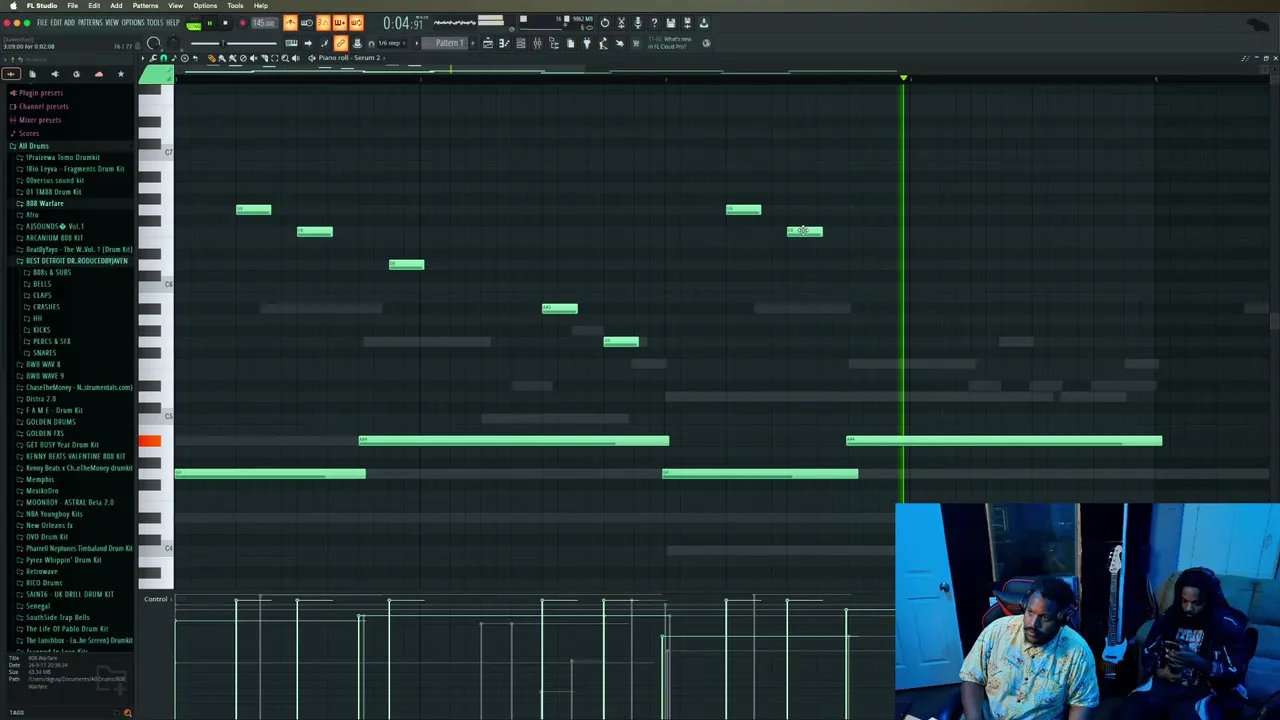
Task: Open Plugin presets in browser
Action: pyautogui.click(x=41, y=93)
